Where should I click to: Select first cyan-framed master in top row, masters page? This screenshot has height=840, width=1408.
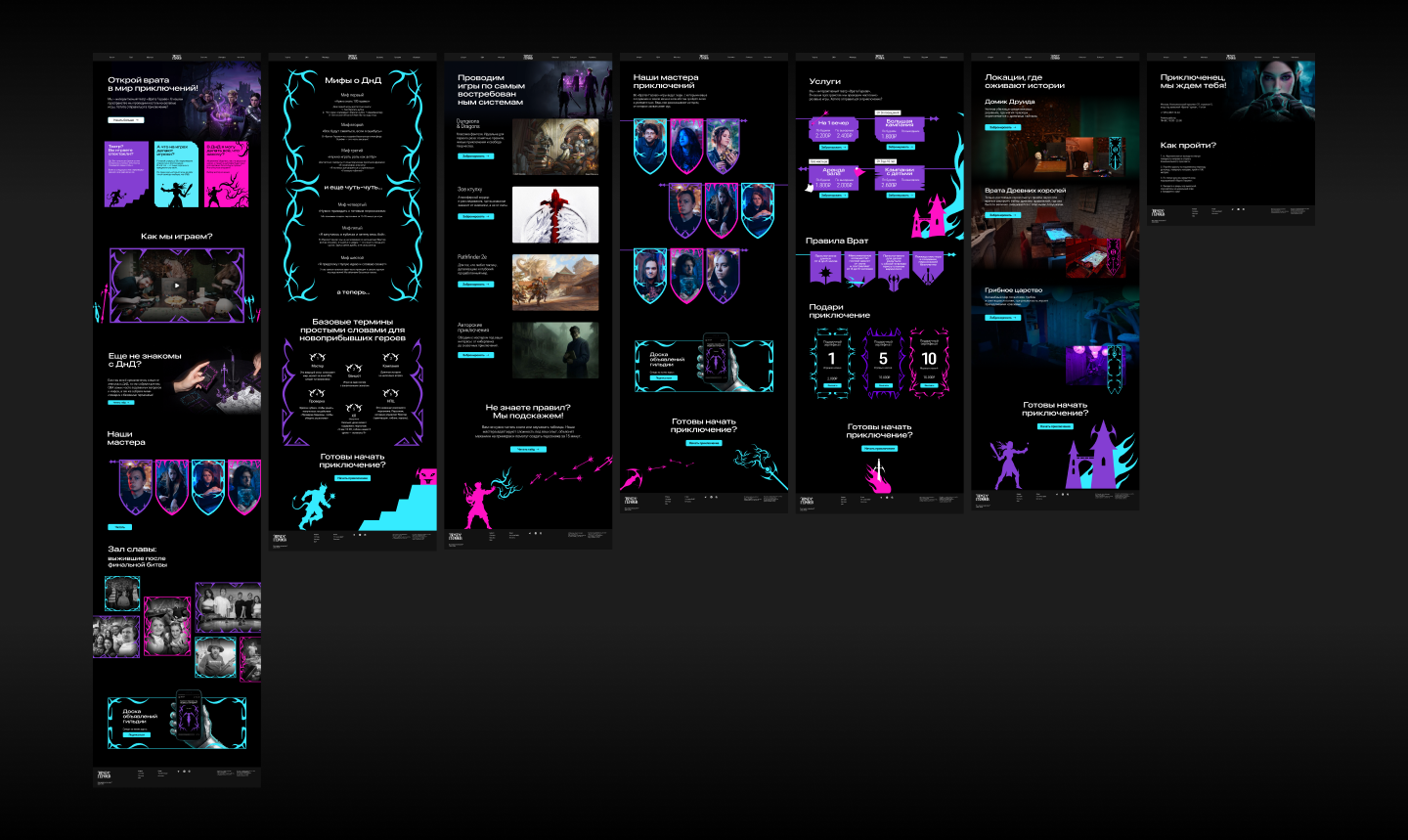pyautogui.click(x=649, y=146)
